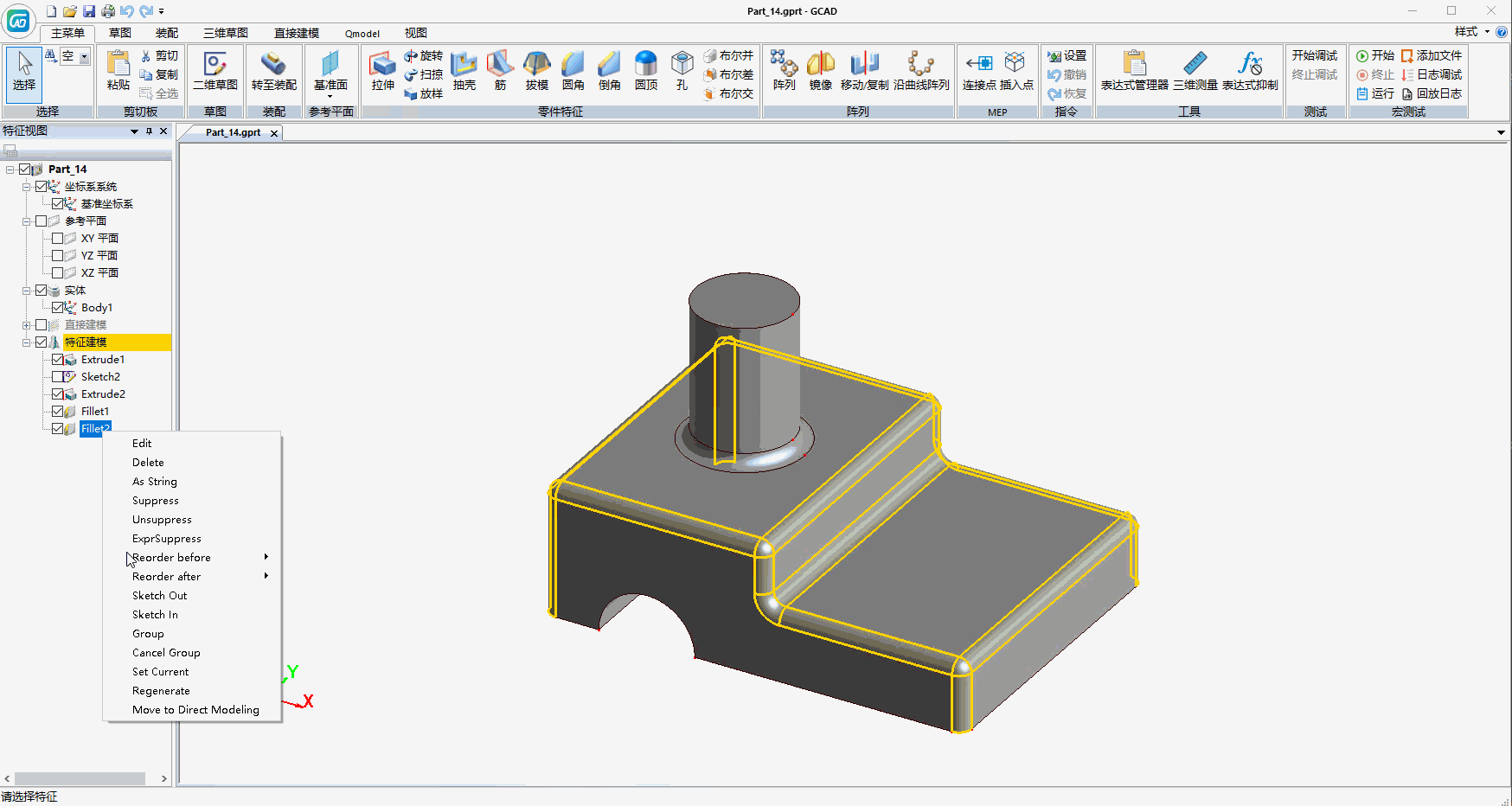The image size is (1512, 806).
Task: Select the 镜像 mirror tool
Action: [820, 71]
